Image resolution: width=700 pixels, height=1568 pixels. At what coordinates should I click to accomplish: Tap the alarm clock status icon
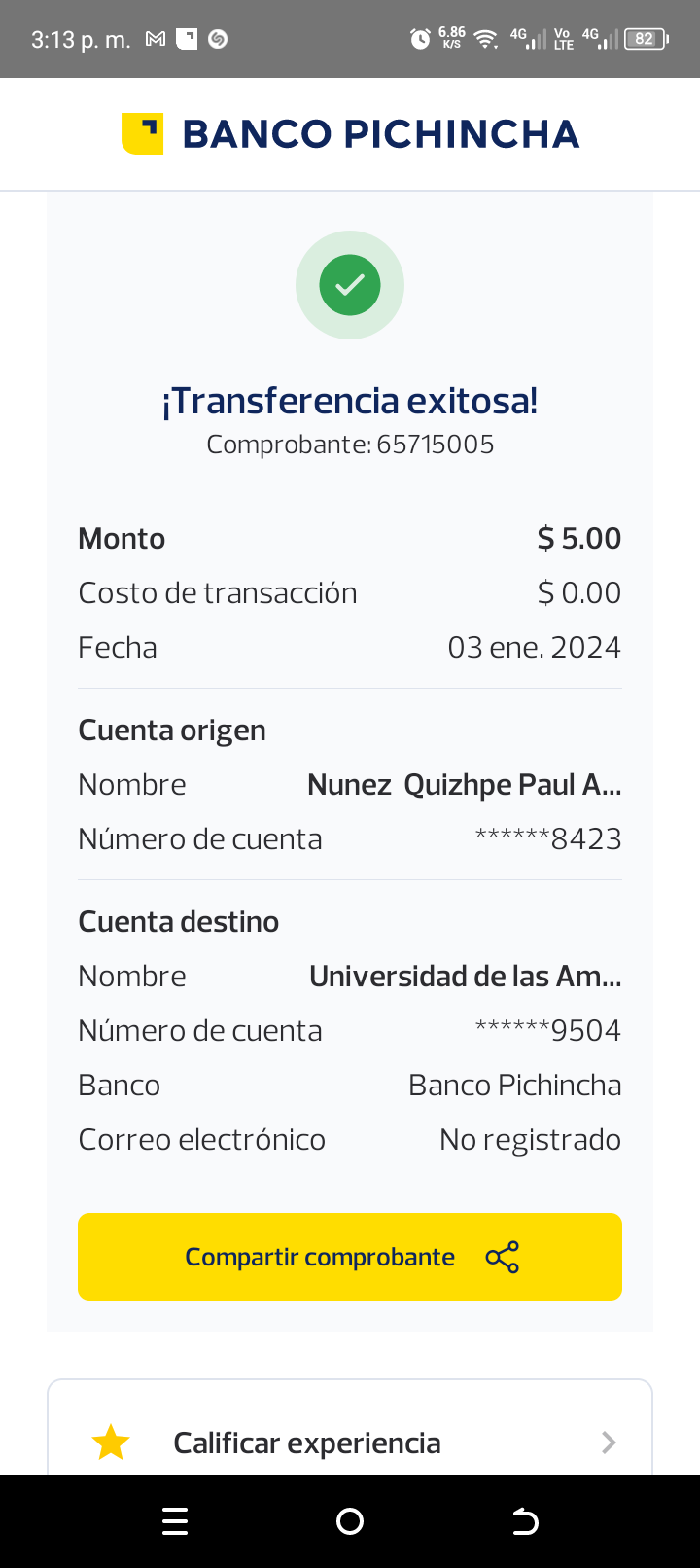420,39
